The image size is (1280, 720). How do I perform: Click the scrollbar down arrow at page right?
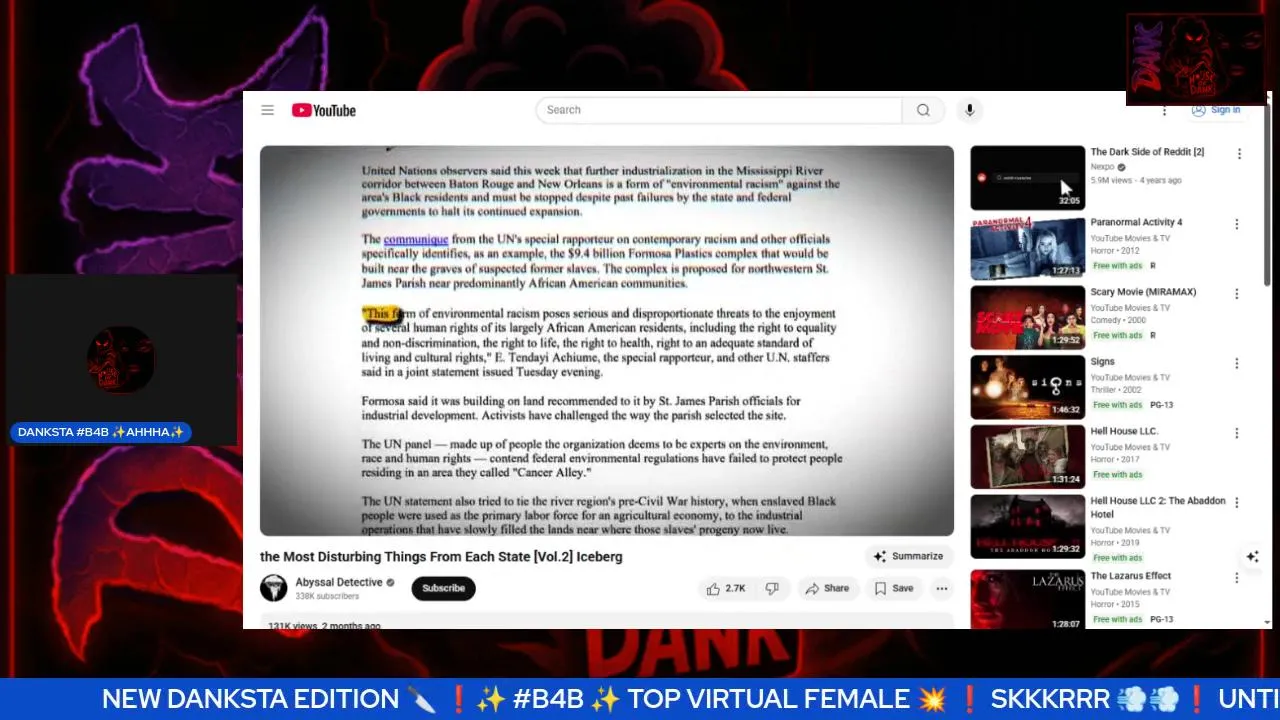(x=1268, y=622)
